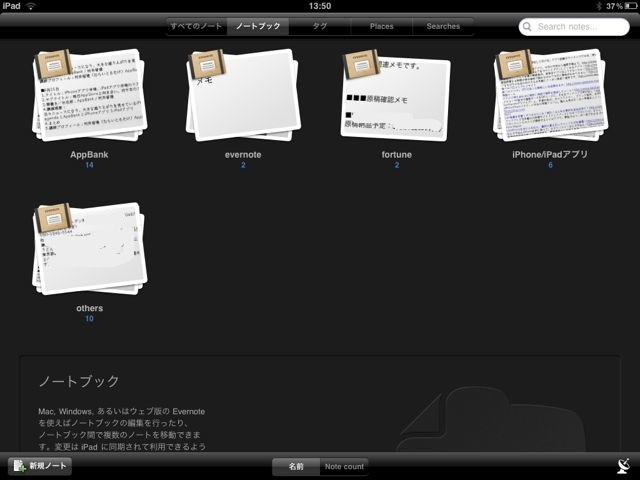
Task: Open the iPhone/iPadアプリ notebook thumbnail
Action: pos(551,95)
